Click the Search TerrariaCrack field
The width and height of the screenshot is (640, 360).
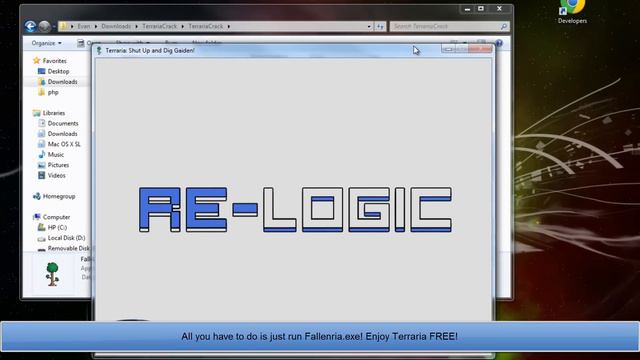(449, 27)
